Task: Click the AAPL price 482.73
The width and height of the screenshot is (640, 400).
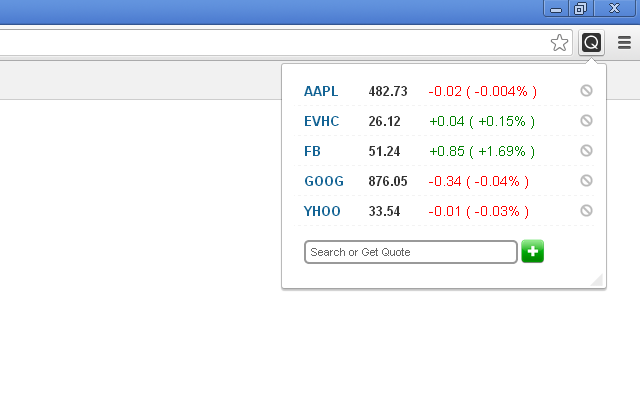Action: [x=388, y=91]
